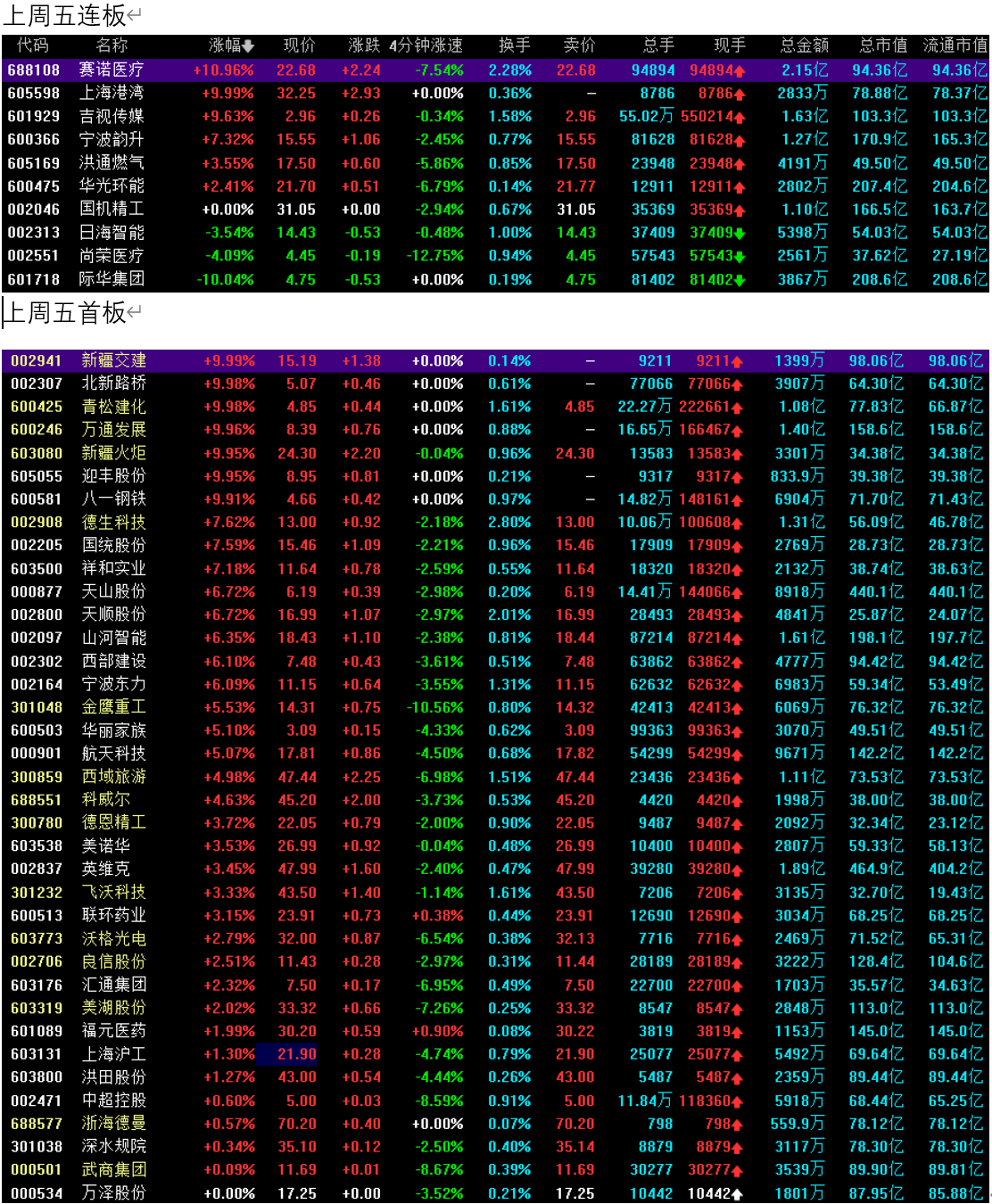Click the +0.38% value in 联环药业 row
The height and width of the screenshot is (1204, 992).
point(438,915)
